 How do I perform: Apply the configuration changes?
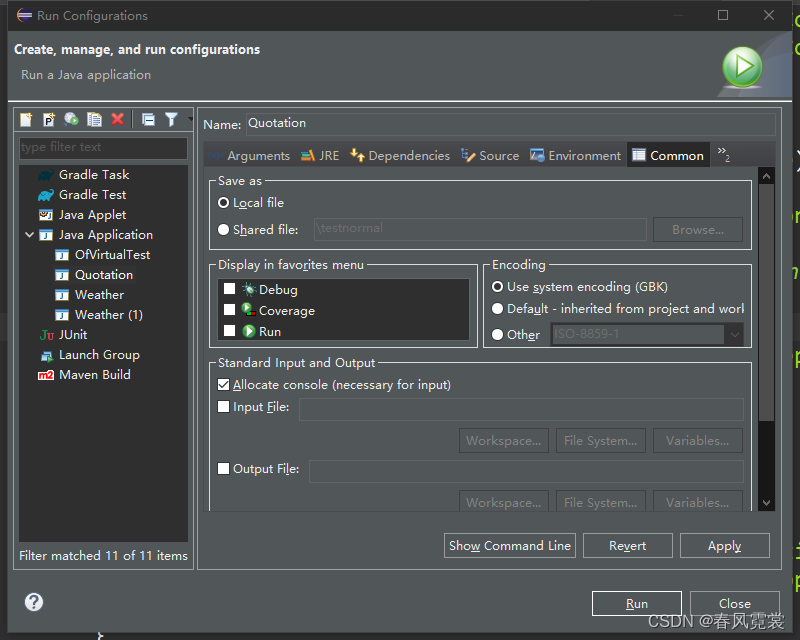[x=724, y=545]
